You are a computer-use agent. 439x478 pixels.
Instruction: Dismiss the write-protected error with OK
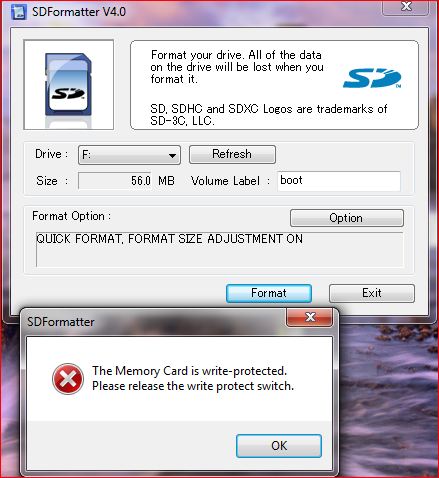[279, 446]
